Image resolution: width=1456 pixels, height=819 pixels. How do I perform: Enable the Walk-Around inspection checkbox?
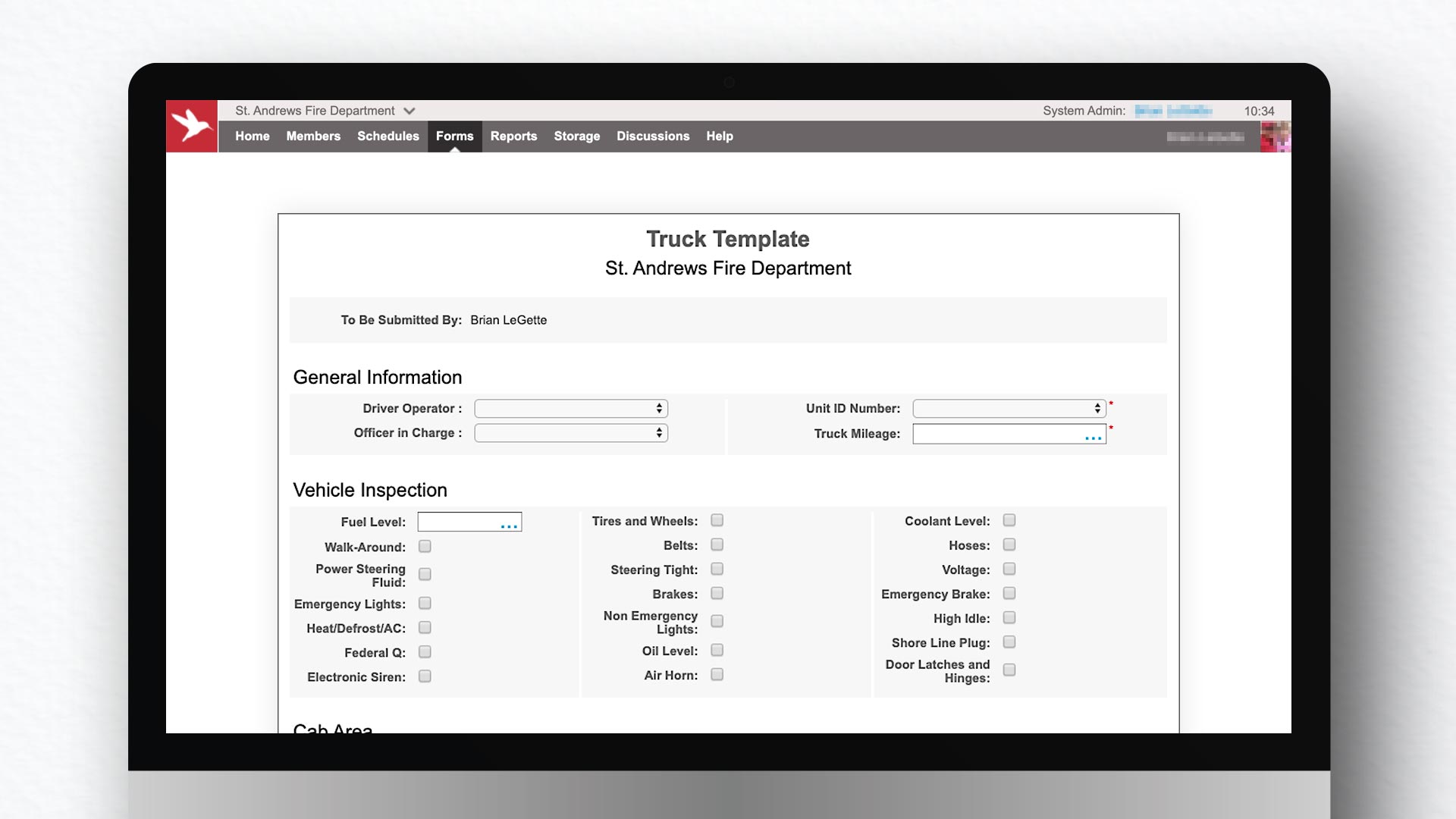(425, 547)
